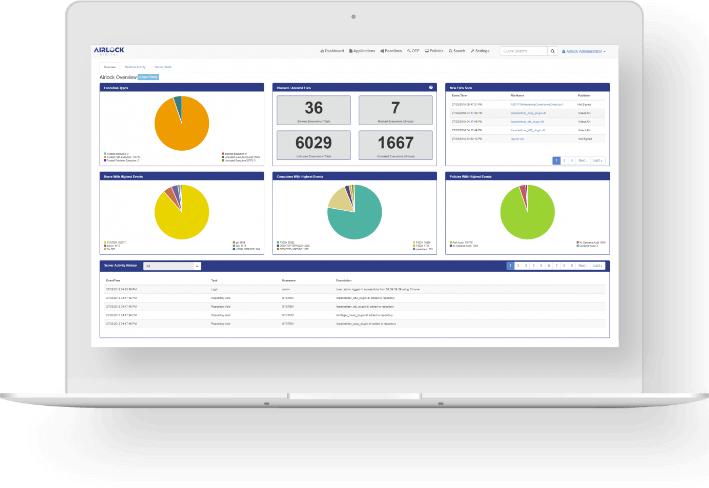
Task: Click the large teal slice of computers pie chart
Action: pyautogui.click(x=359, y=219)
